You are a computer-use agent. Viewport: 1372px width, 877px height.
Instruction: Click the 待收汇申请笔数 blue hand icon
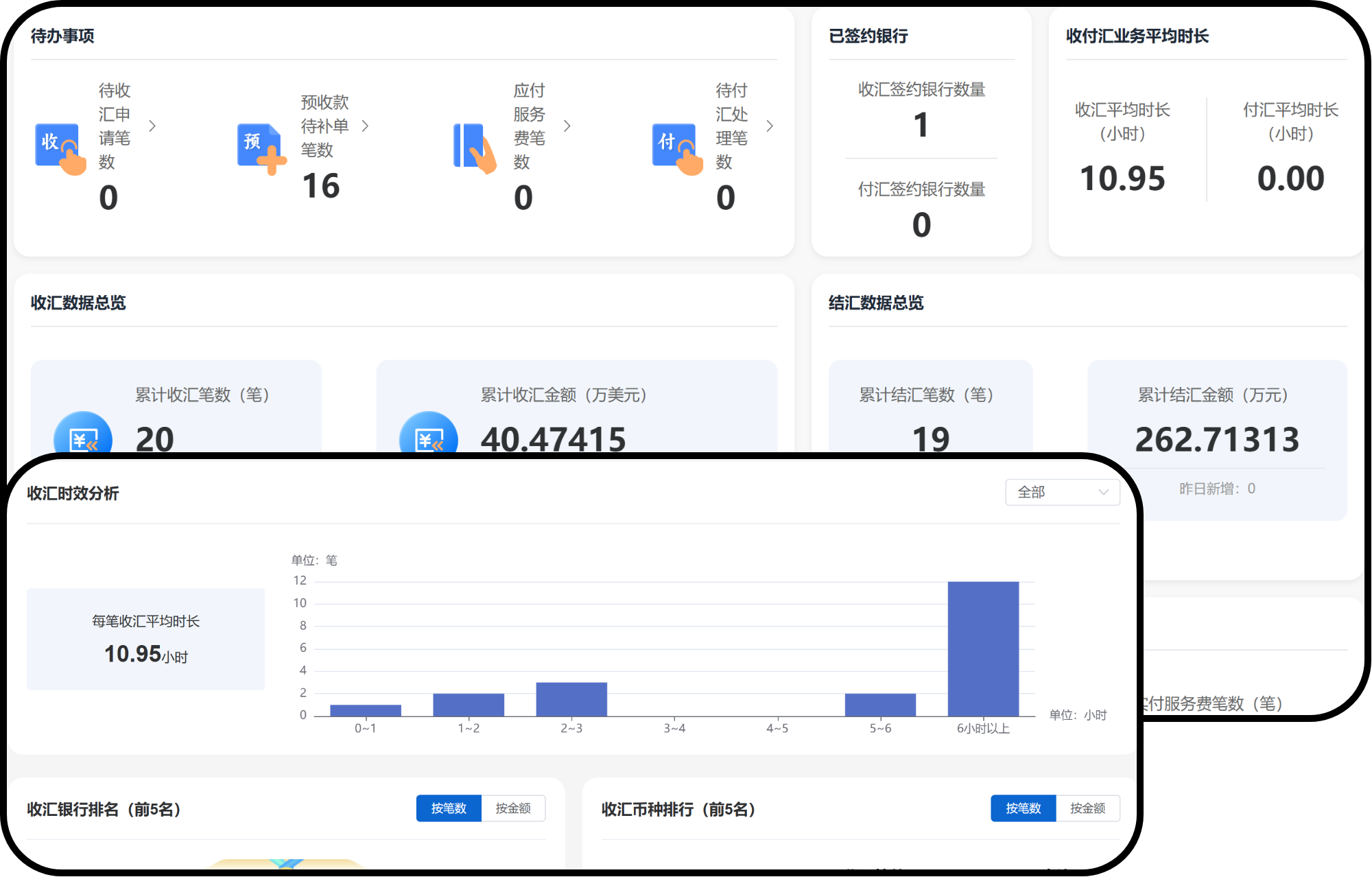(x=60, y=149)
